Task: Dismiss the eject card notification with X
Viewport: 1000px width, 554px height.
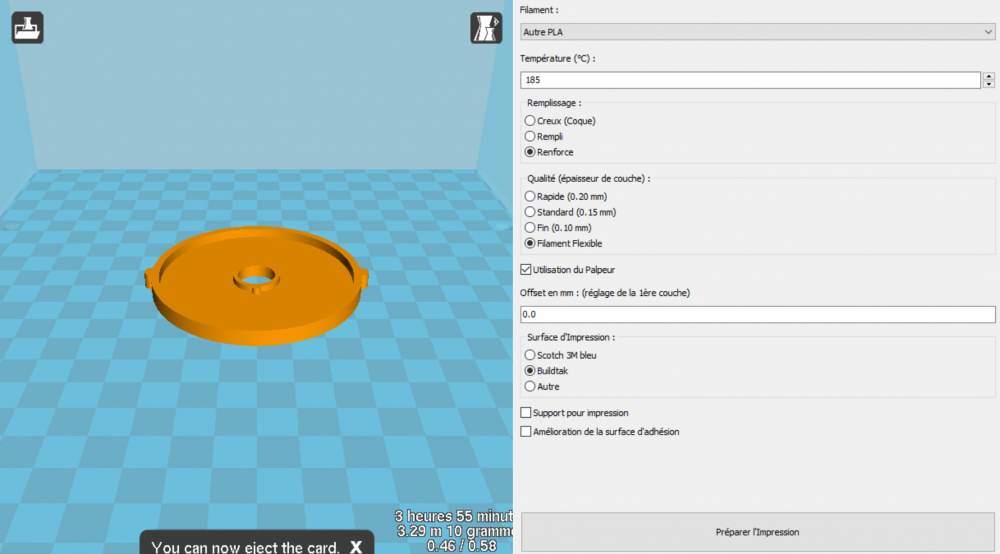Action: pyautogui.click(x=356, y=547)
